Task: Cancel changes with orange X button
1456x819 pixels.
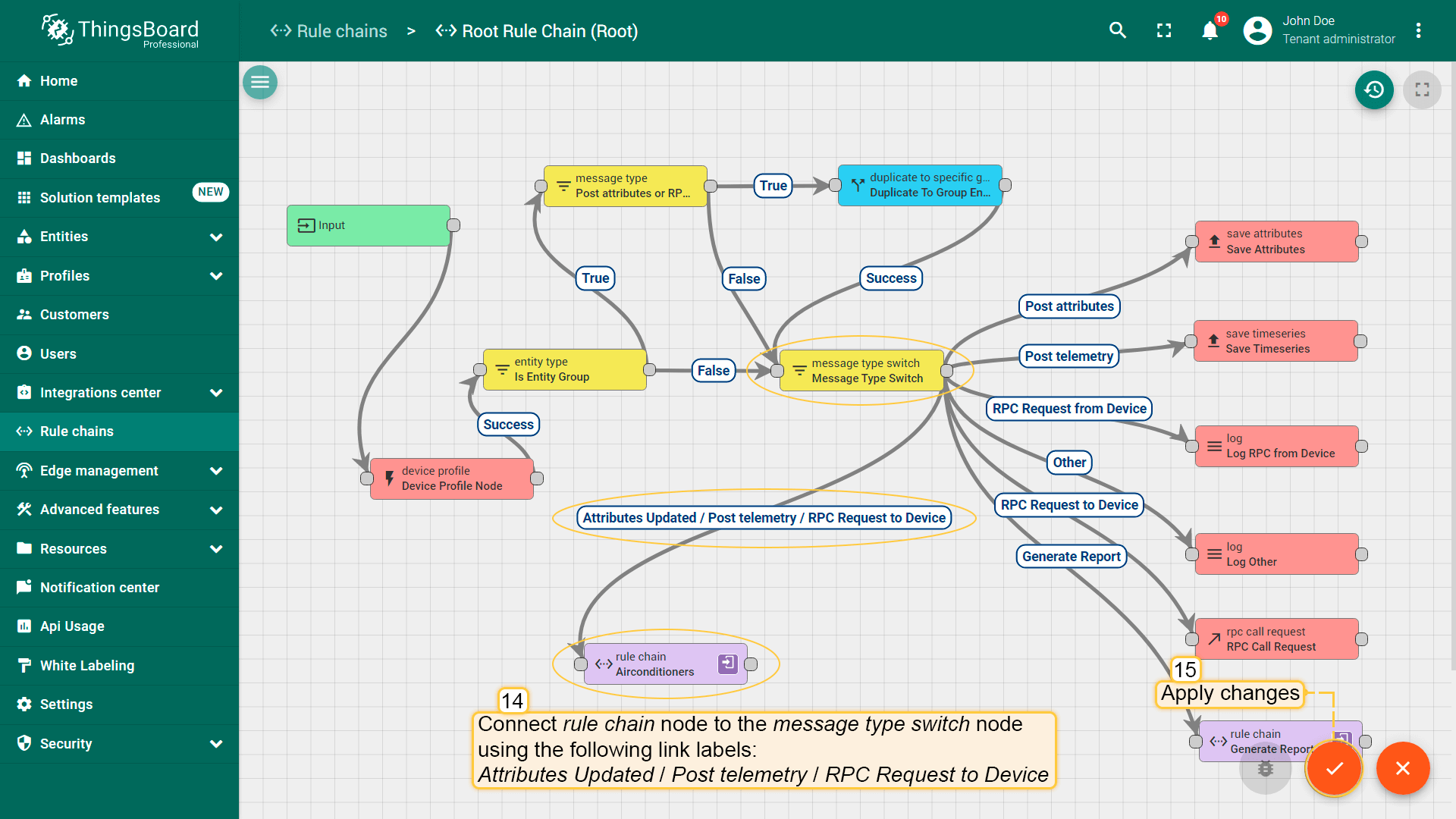Action: [1403, 768]
